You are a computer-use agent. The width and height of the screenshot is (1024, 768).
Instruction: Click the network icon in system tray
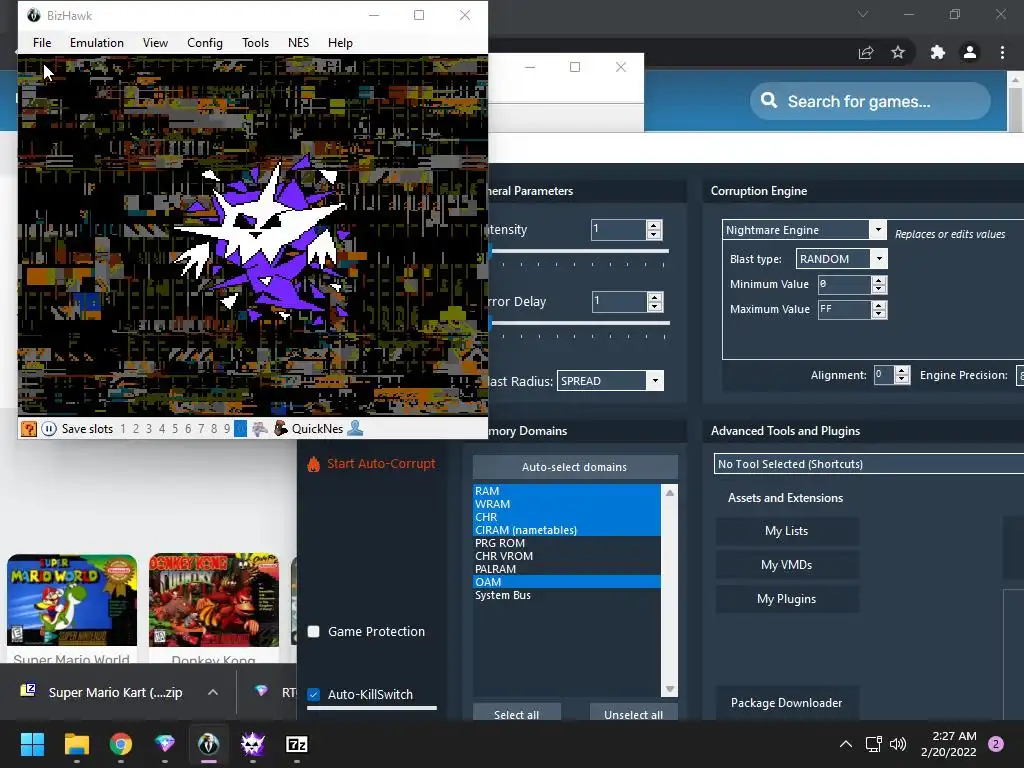(873, 744)
